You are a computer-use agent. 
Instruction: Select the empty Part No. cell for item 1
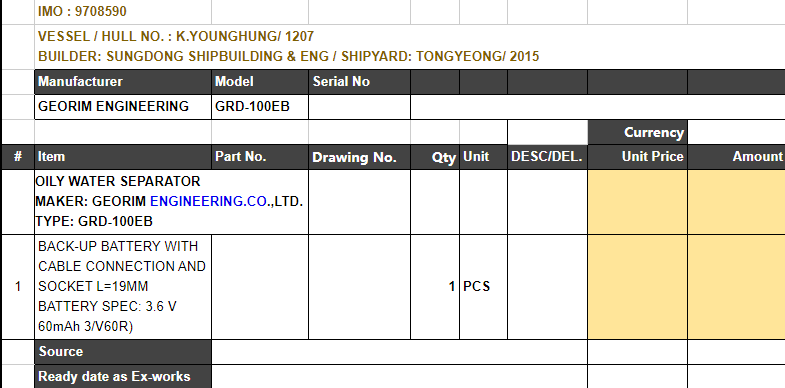(x=260, y=287)
